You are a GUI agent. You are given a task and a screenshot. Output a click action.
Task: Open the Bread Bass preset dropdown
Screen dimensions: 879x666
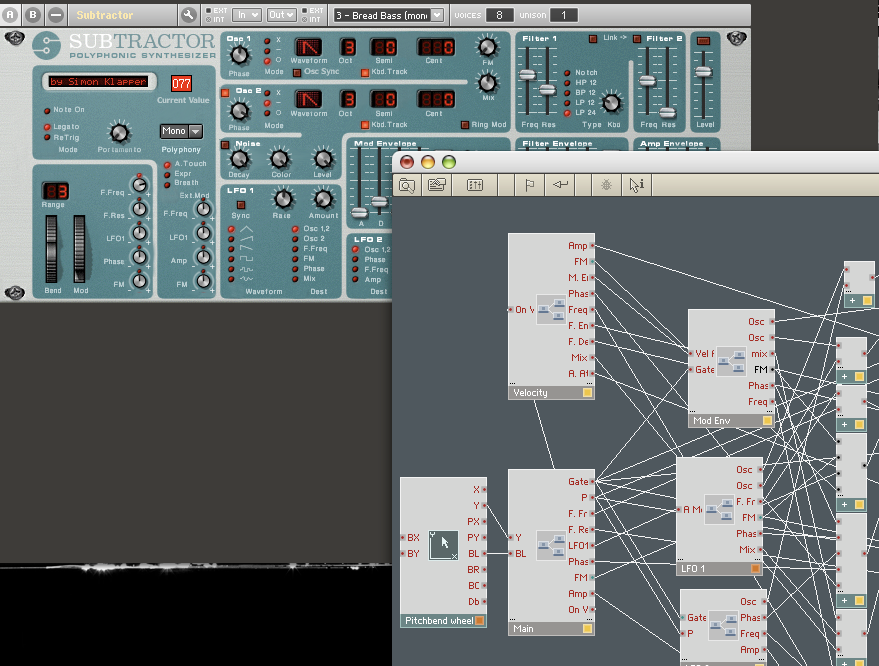coord(389,15)
